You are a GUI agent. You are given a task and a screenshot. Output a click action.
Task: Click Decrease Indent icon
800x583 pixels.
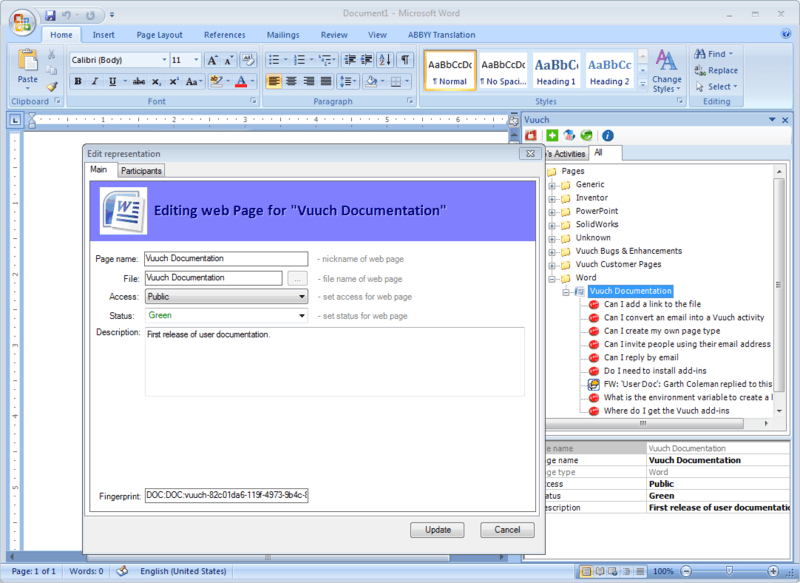[x=349, y=60]
